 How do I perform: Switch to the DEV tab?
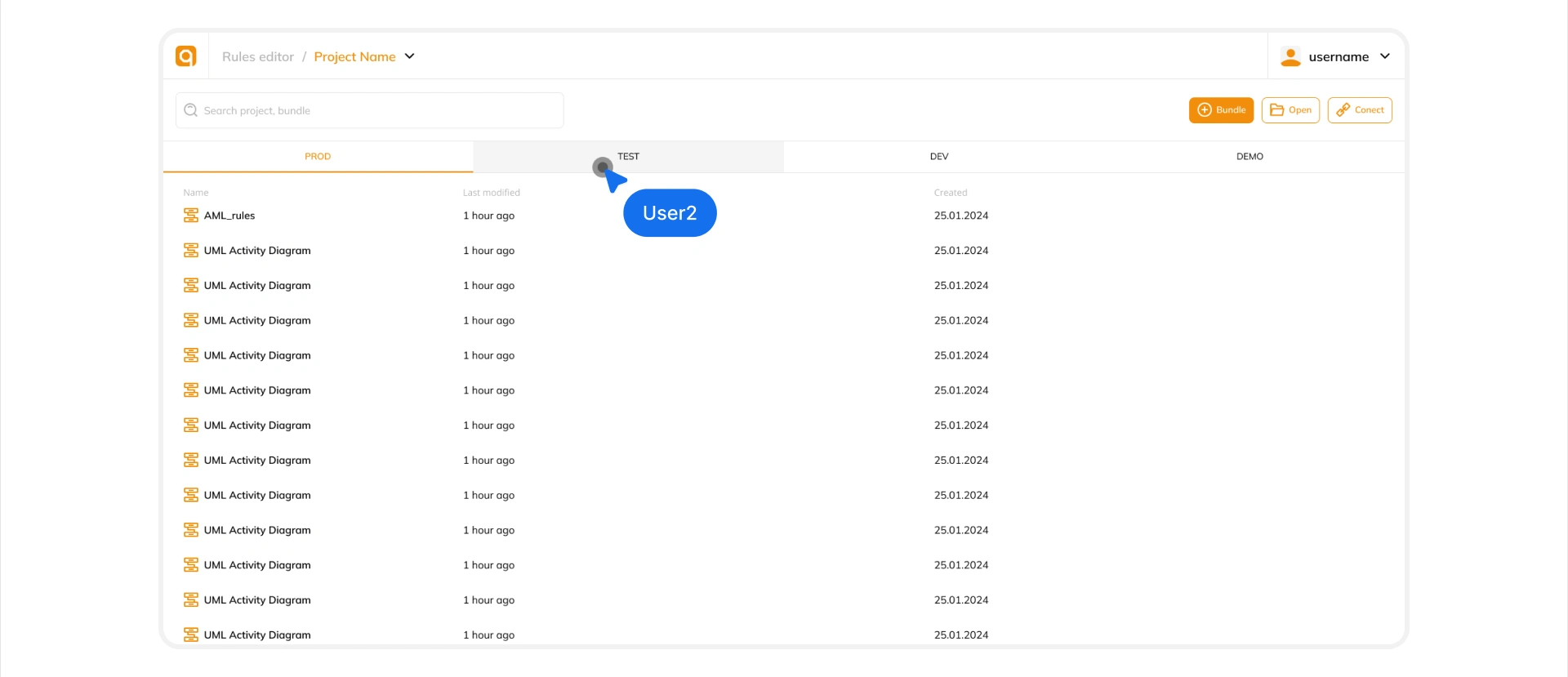click(x=939, y=157)
